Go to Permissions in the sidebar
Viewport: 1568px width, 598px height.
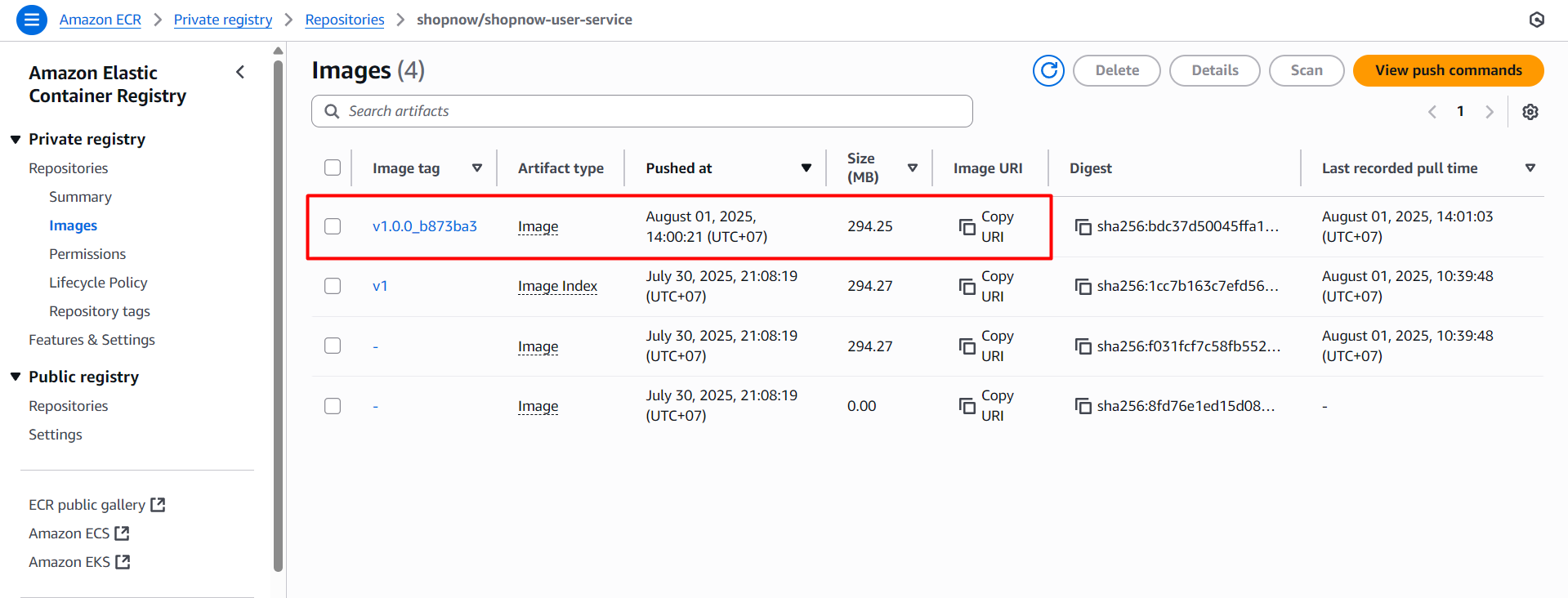click(x=87, y=254)
